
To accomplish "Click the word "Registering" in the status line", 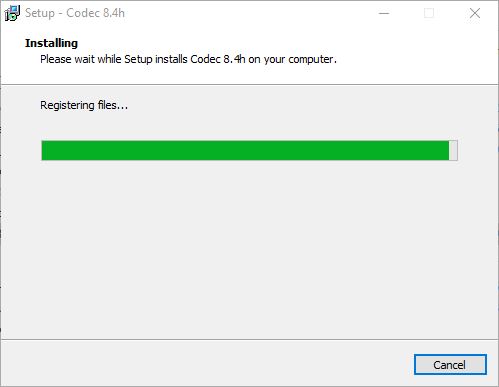I will (x=67, y=105).
